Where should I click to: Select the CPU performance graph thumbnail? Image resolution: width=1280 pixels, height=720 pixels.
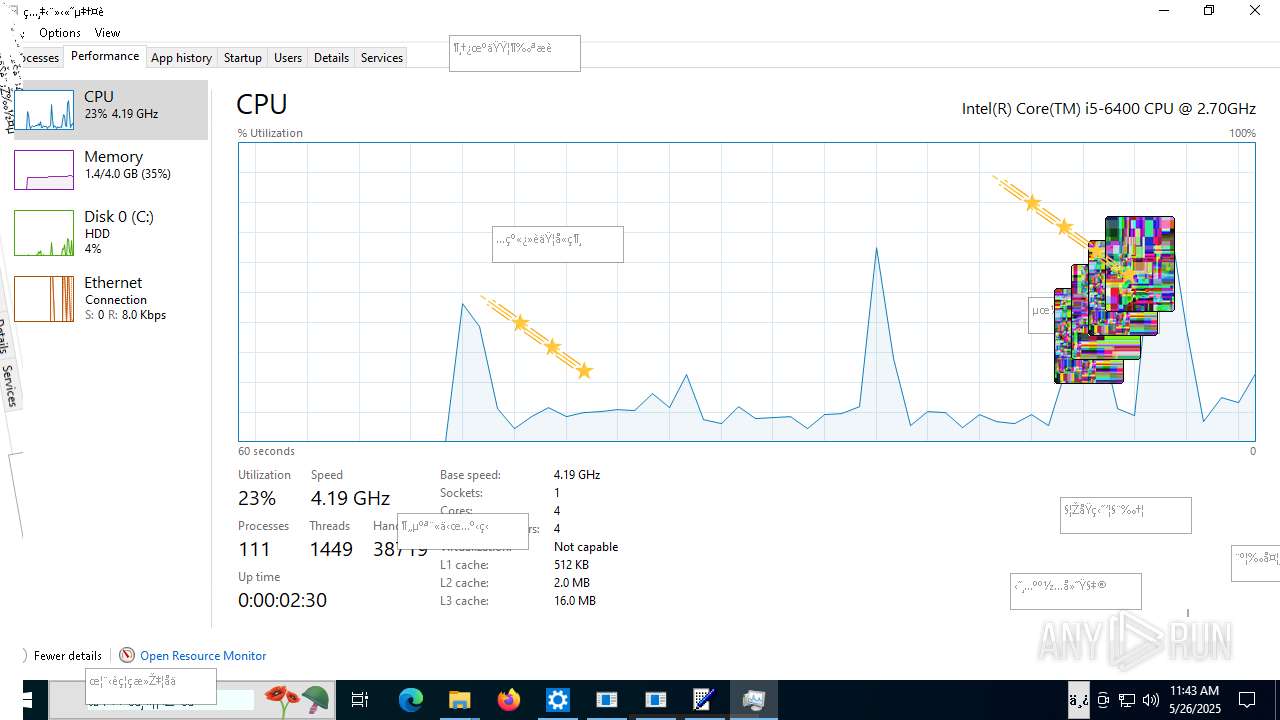tap(44, 110)
